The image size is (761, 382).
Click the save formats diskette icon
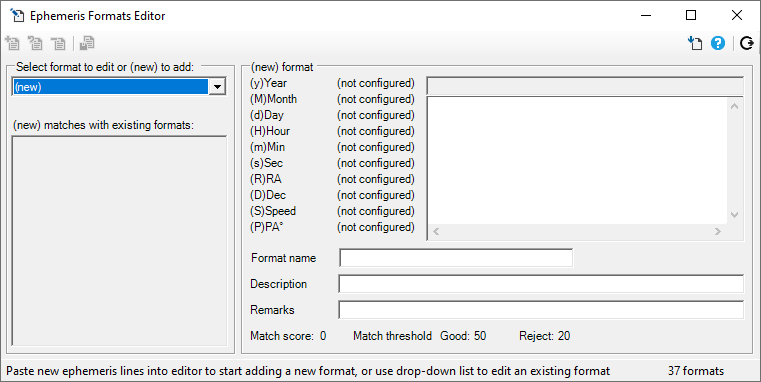87,43
